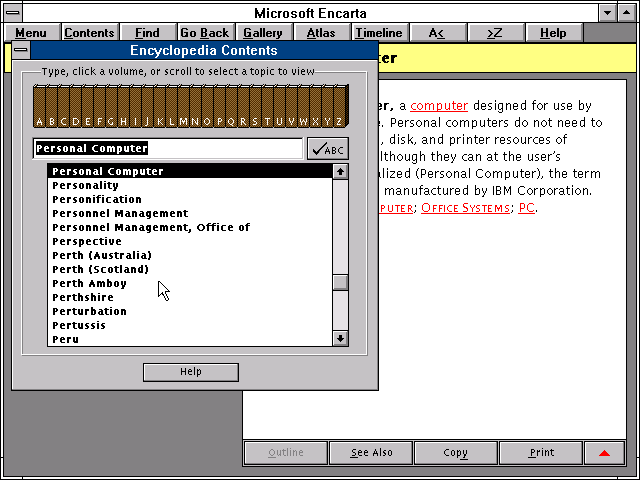Click the topic list scrollbar thumb
The width and height of the screenshot is (640, 480).
340,282
